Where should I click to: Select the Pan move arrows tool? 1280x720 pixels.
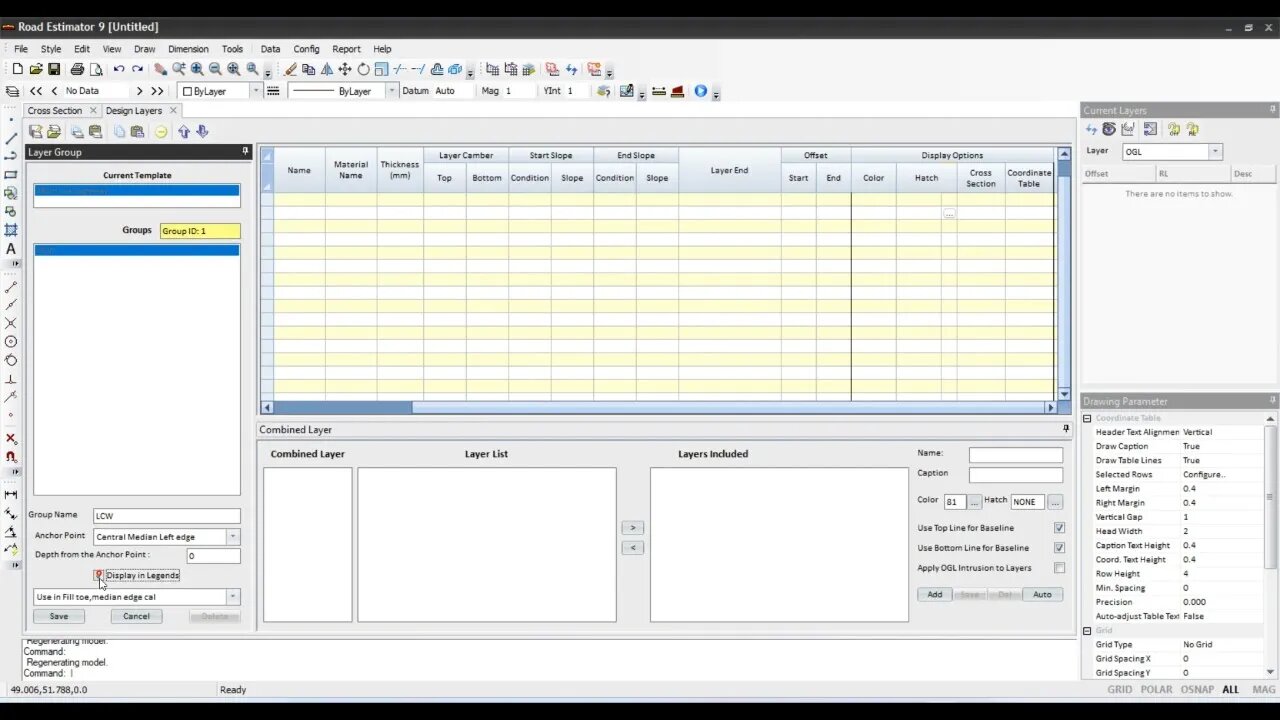[x=345, y=69]
